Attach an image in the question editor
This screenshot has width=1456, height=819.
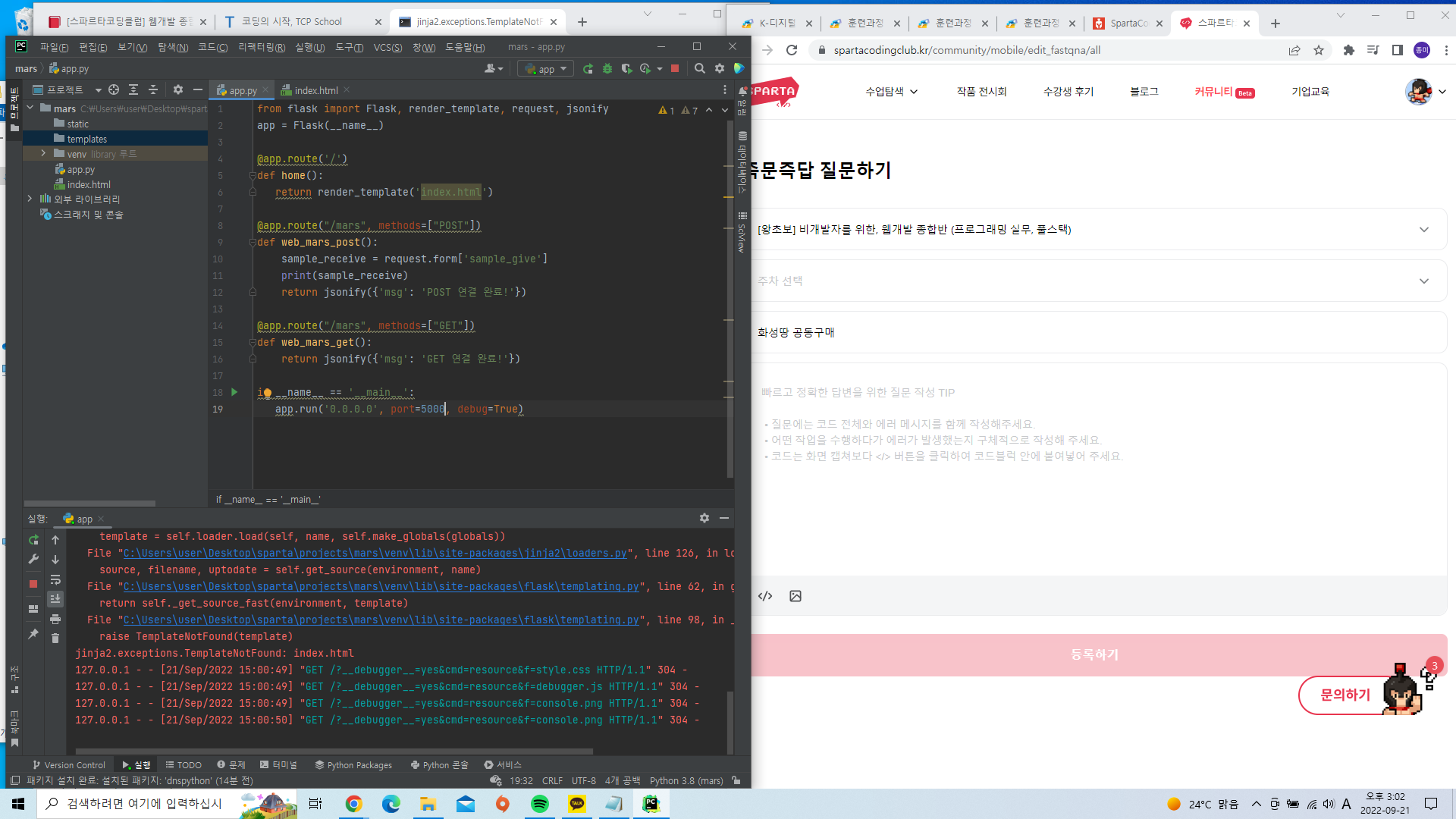click(795, 596)
